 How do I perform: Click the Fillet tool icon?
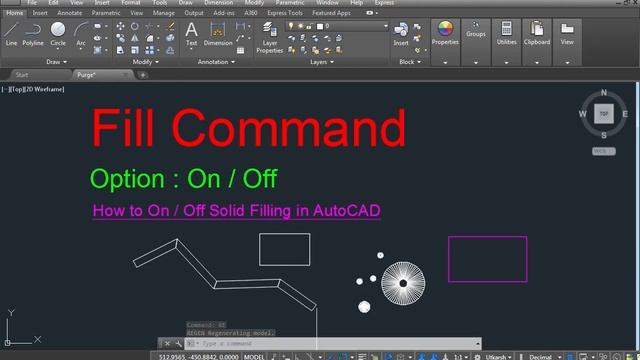tap(149, 38)
